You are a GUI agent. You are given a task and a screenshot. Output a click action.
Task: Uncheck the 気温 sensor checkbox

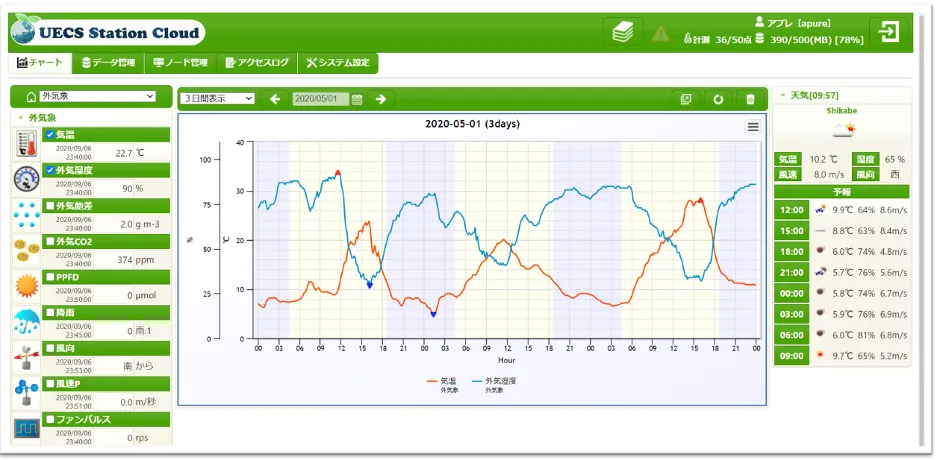50,134
